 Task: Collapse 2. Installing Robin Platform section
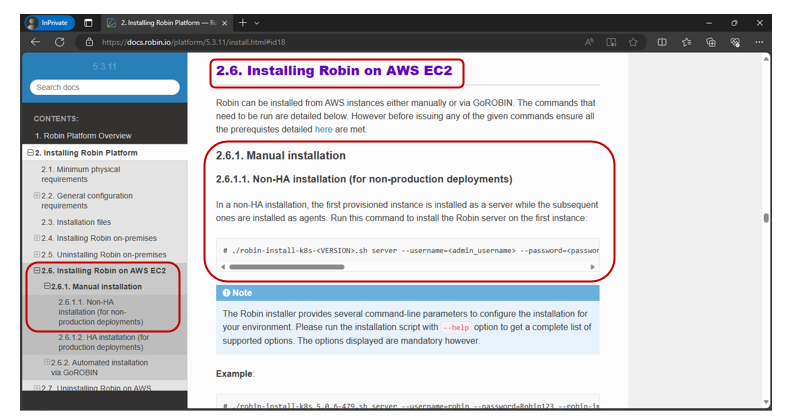coord(31,153)
